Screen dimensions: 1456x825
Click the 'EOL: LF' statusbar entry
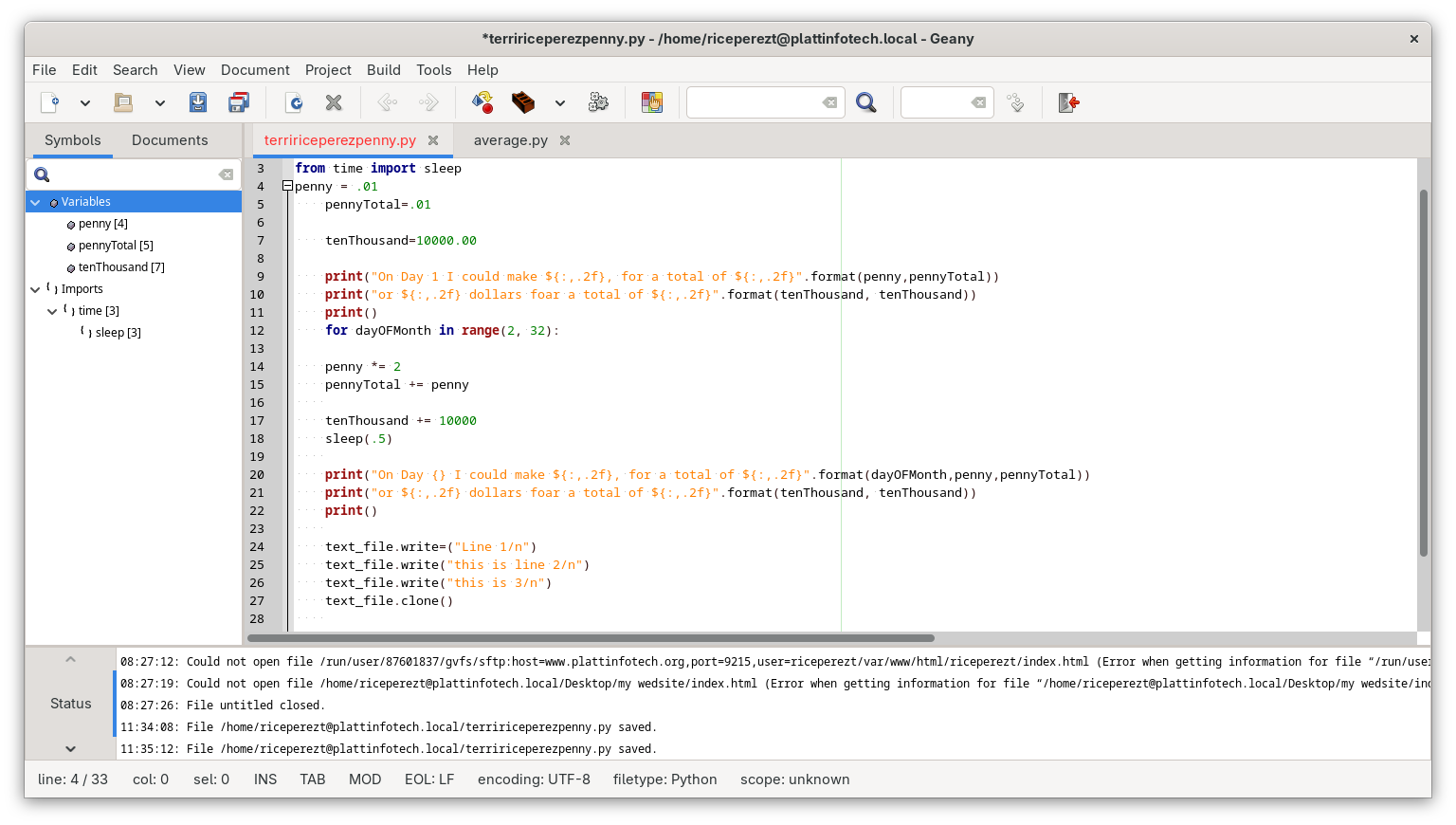[429, 779]
